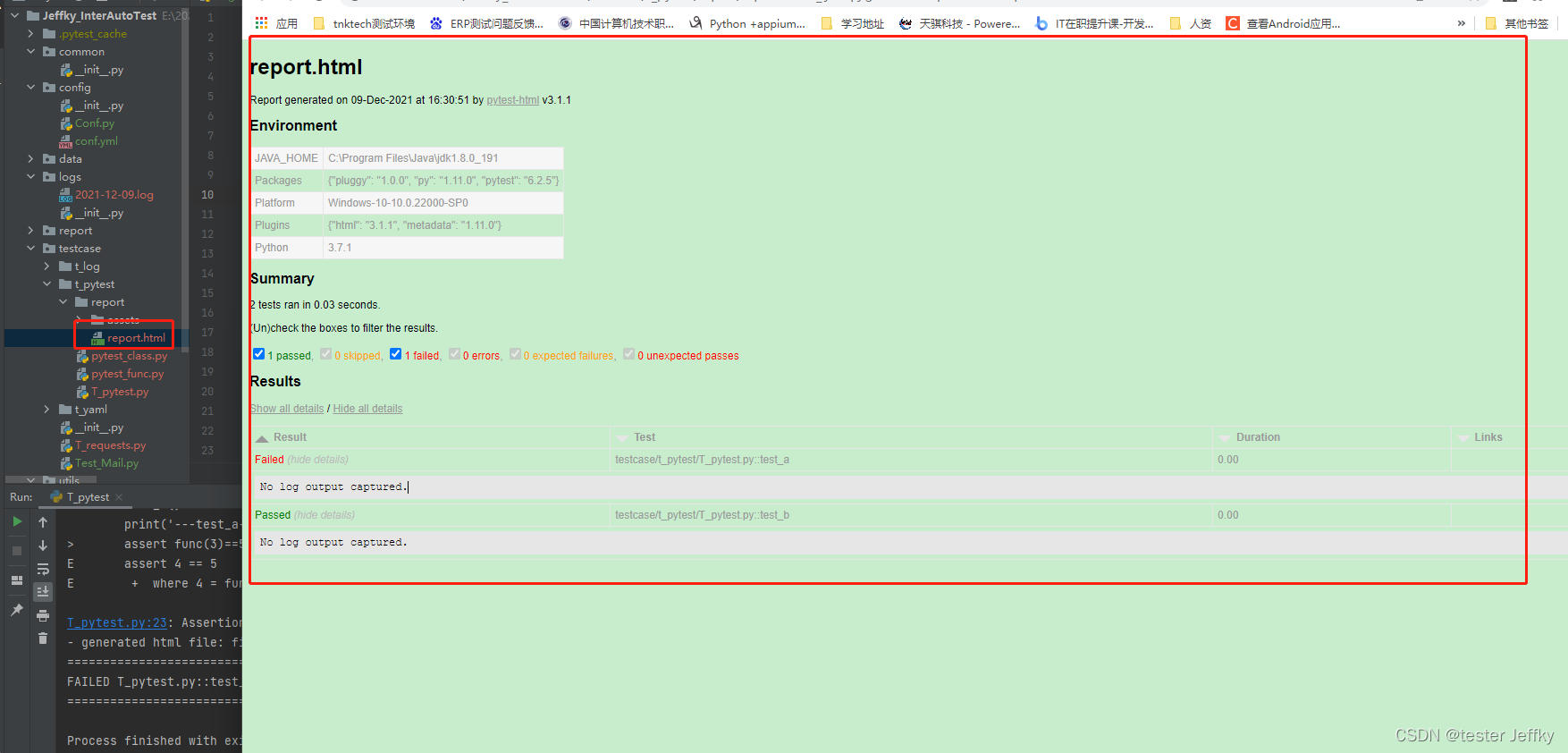Sort results by Test column
The width and height of the screenshot is (1568, 753).
pos(645,437)
